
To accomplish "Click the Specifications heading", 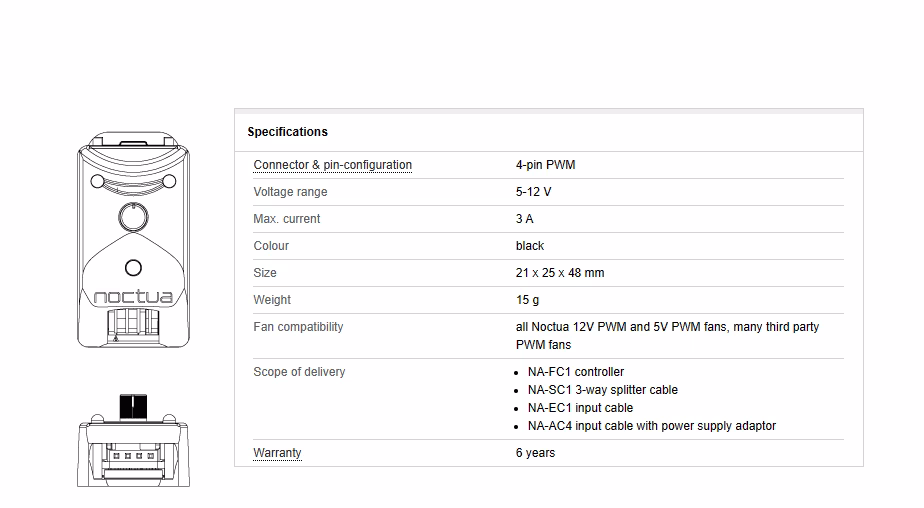I will click(x=288, y=132).
